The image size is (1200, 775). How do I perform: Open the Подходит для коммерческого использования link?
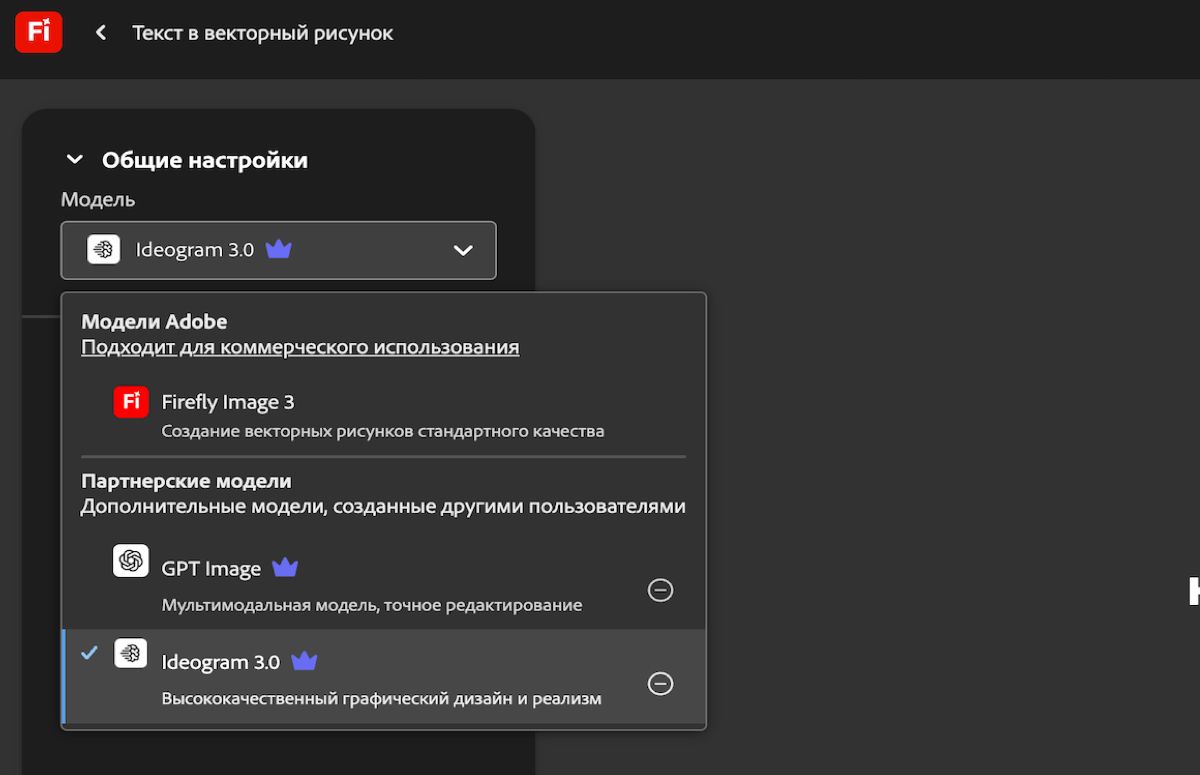coord(300,348)
